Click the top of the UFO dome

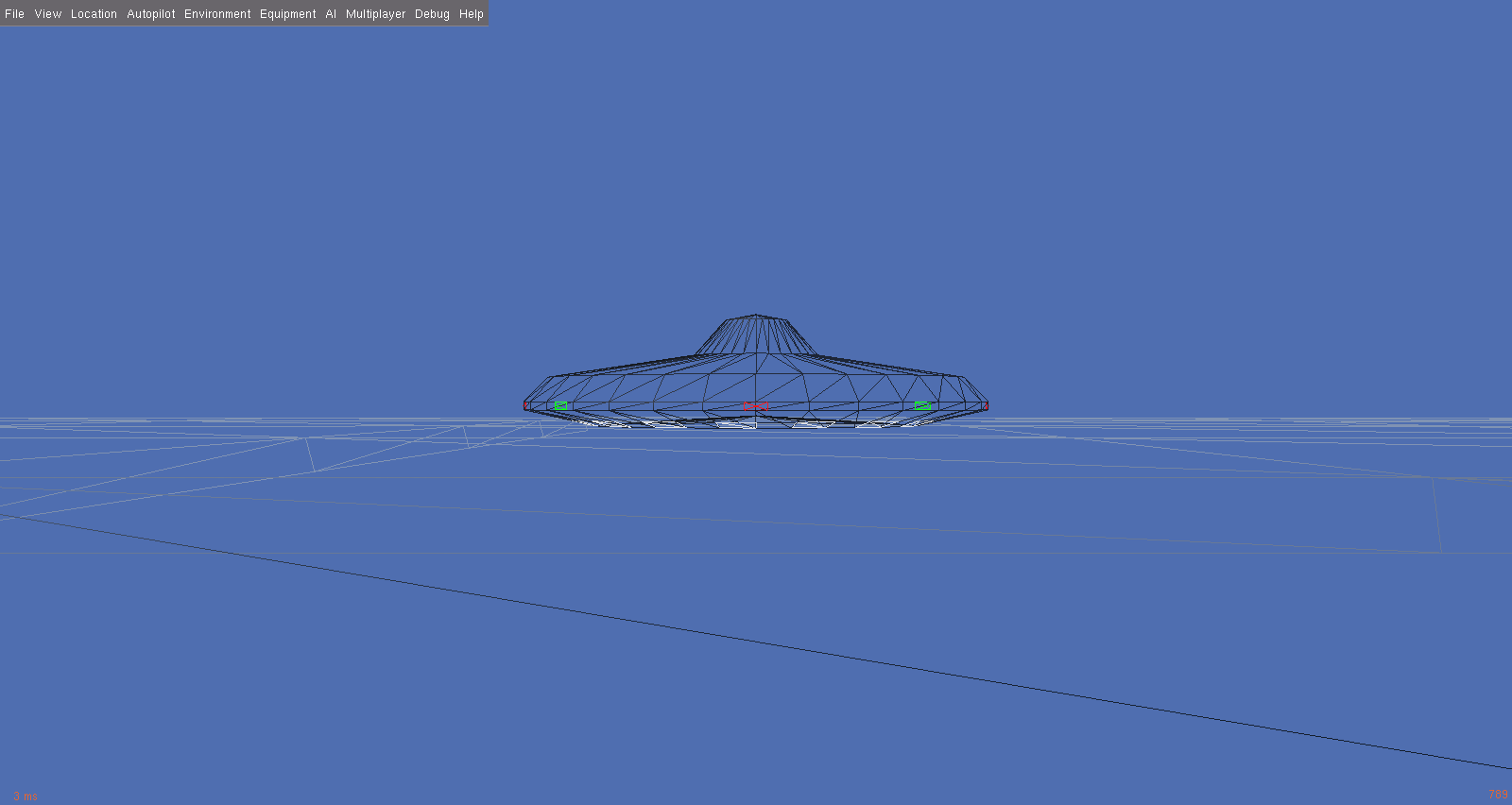tap(756, 317)
